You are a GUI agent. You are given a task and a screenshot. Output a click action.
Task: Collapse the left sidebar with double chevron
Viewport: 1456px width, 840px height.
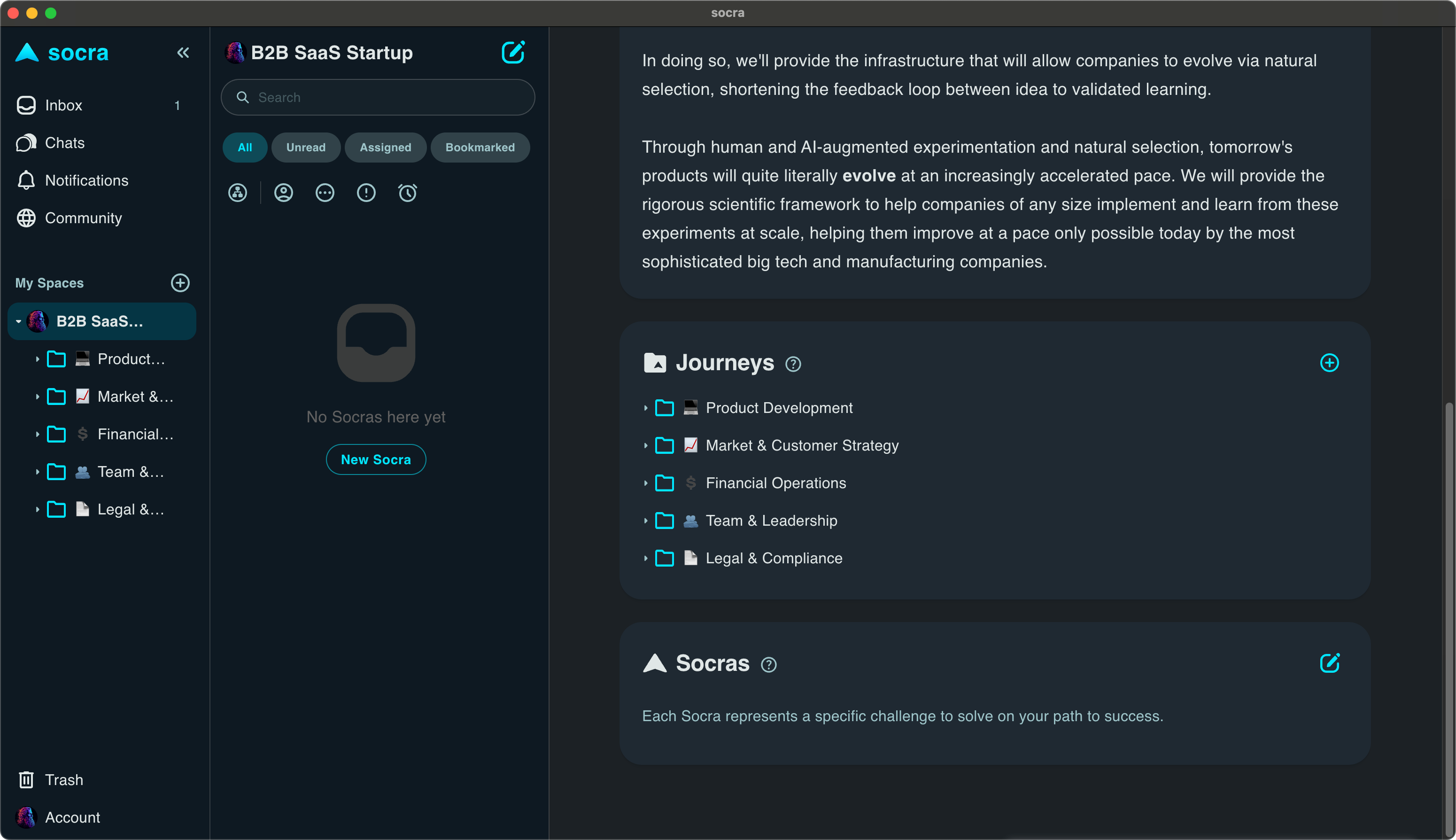pos(183,53)
